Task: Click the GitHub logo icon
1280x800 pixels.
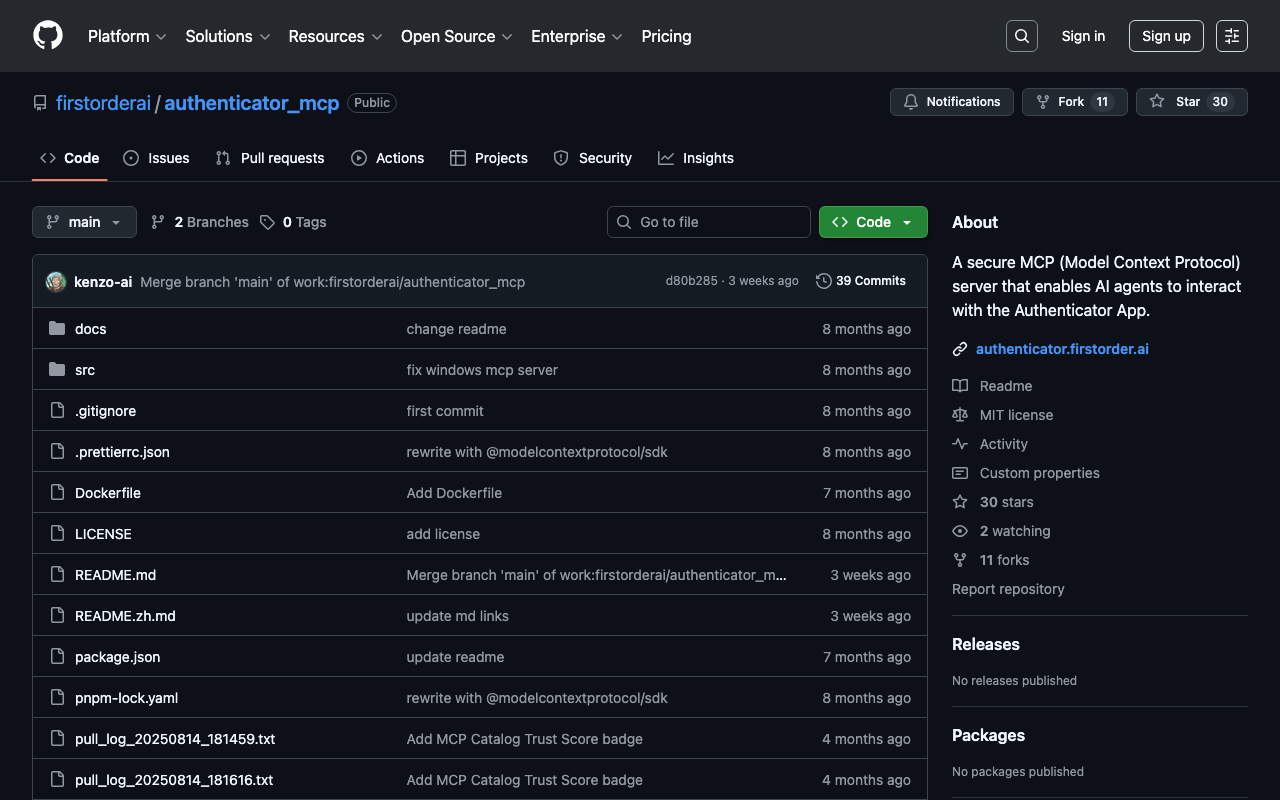Action: [48, 36]
